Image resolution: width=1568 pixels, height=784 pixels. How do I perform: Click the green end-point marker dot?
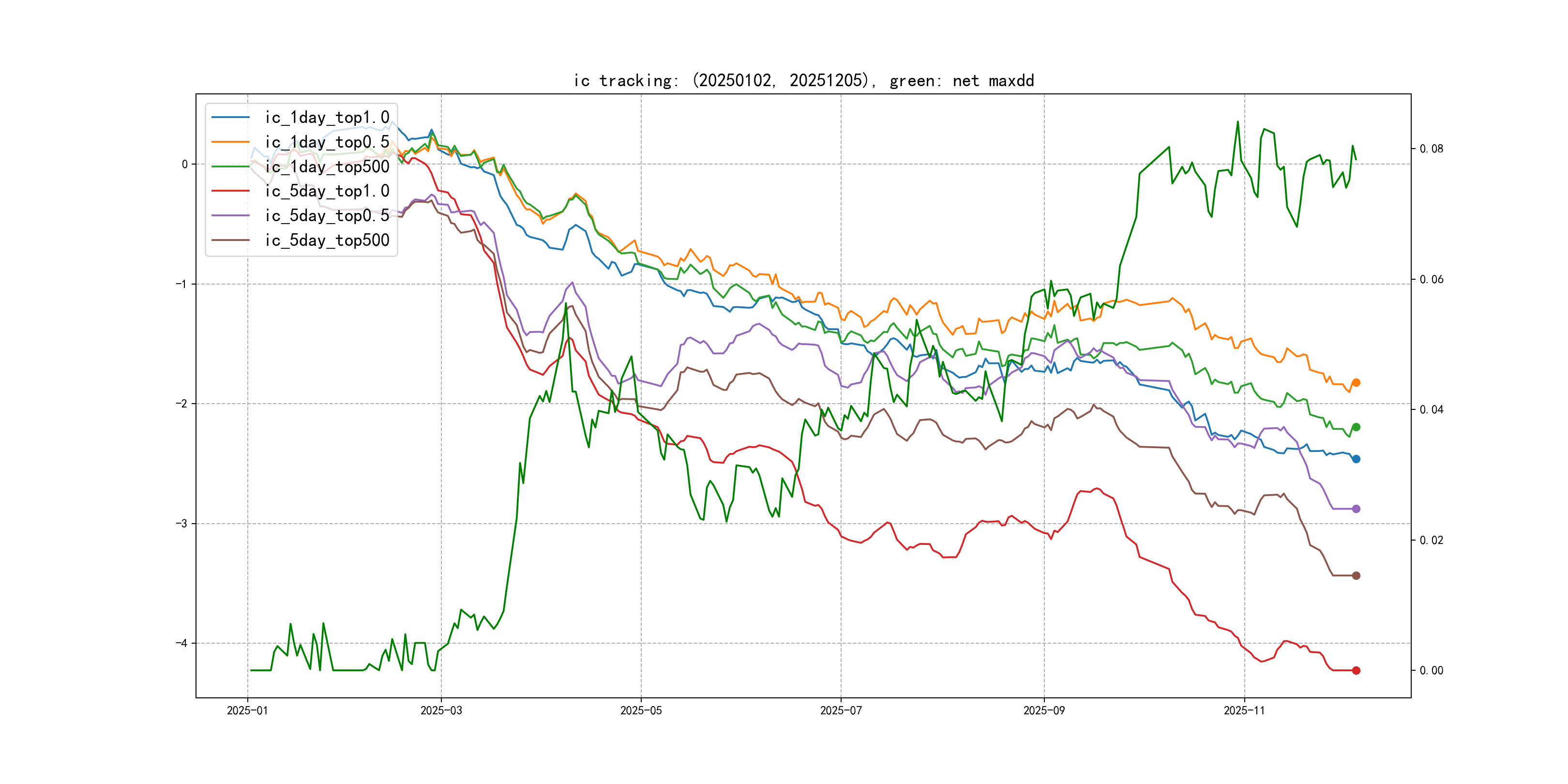[1356, 427]
